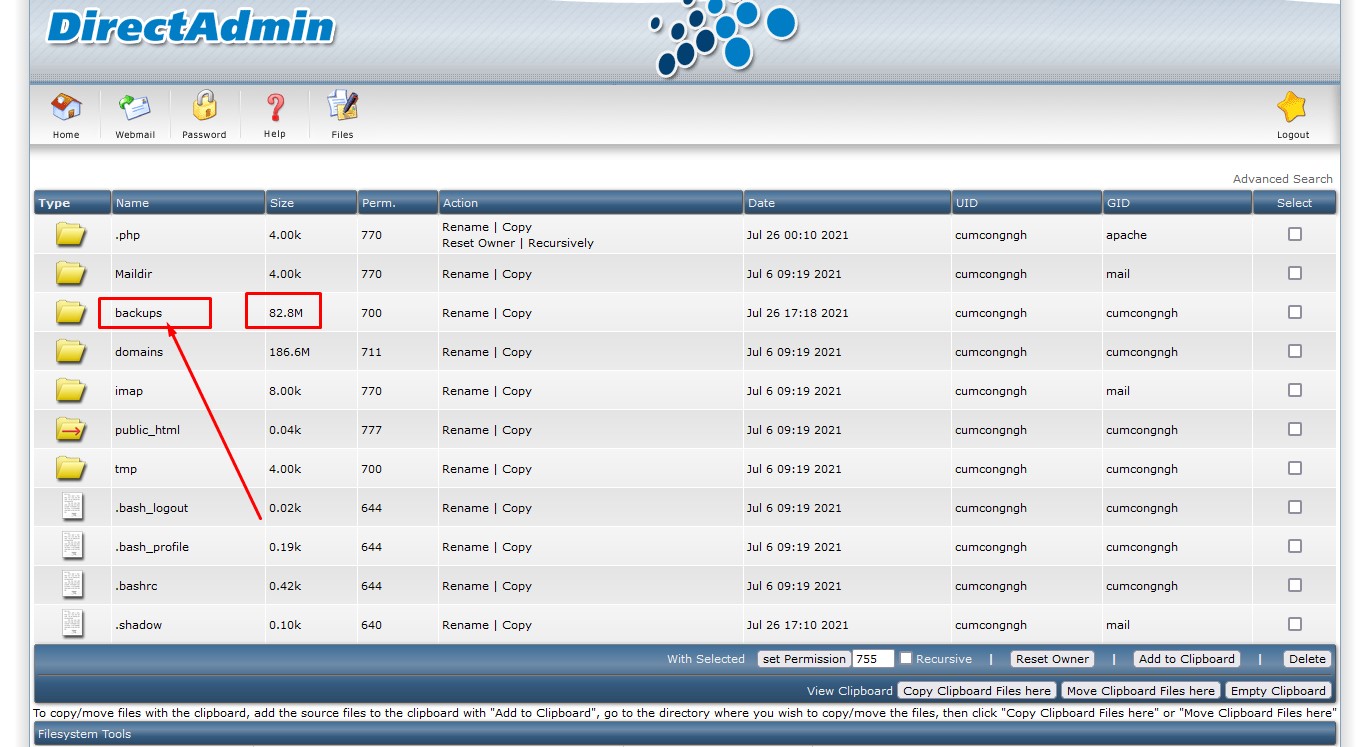Tick the checkbox for .shadow file

coord(1295,624)
